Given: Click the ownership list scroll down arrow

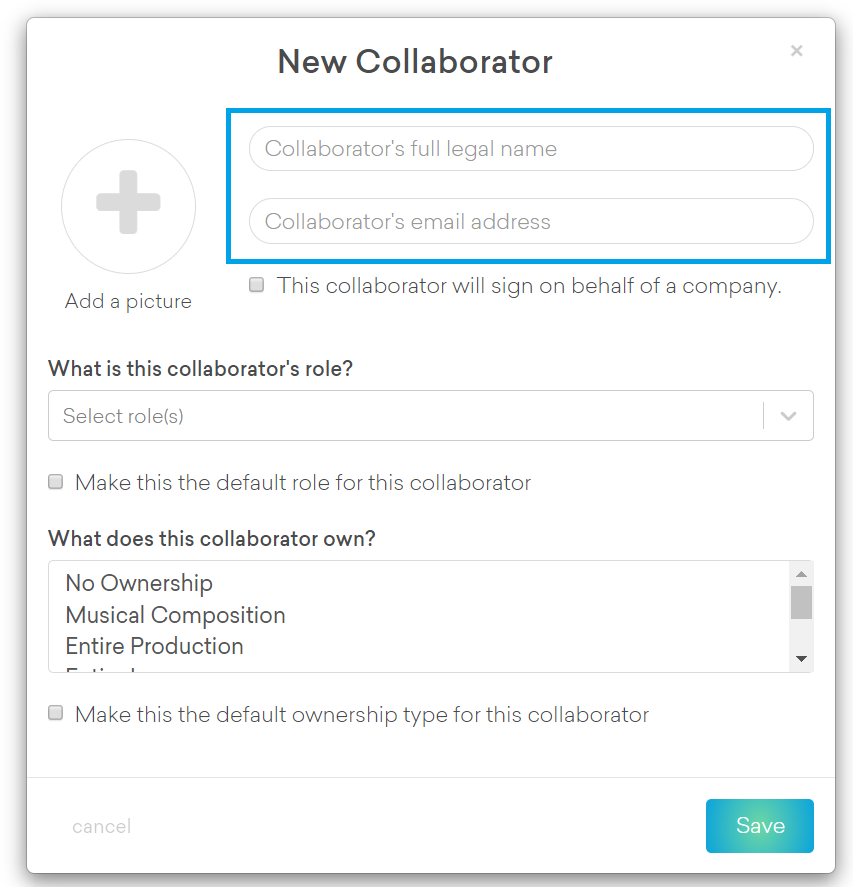Looking at the screenshot, I should 801,659.
